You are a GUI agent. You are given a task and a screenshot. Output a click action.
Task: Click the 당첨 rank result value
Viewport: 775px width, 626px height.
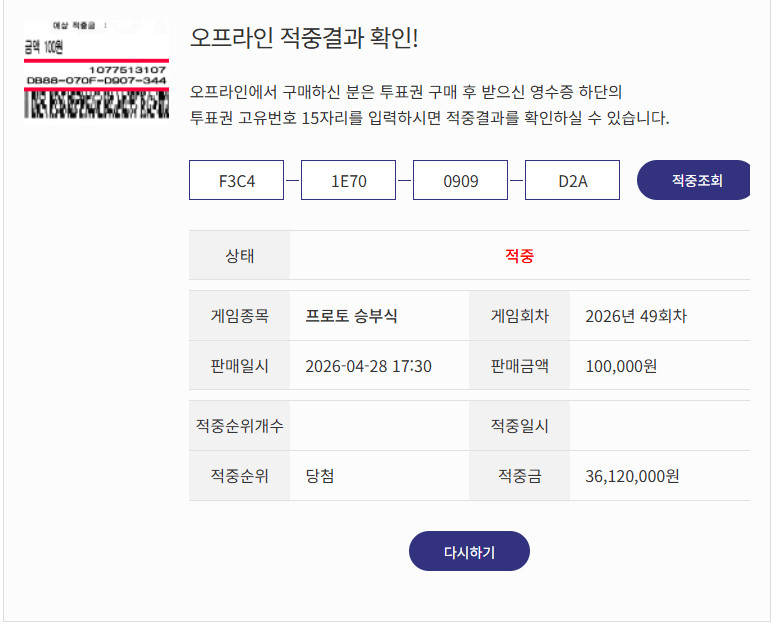coord(320,476)
